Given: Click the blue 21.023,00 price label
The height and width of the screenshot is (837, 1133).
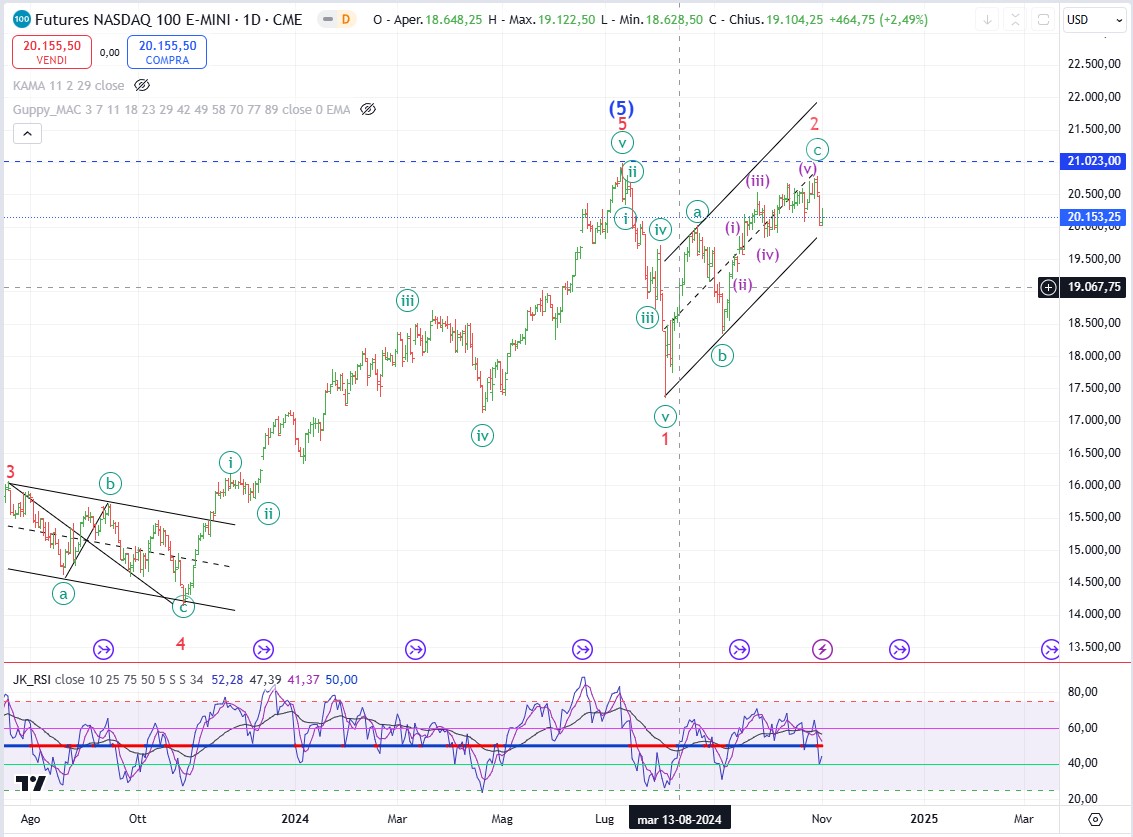Looking at the screenshot, I should pos(1094,161).
